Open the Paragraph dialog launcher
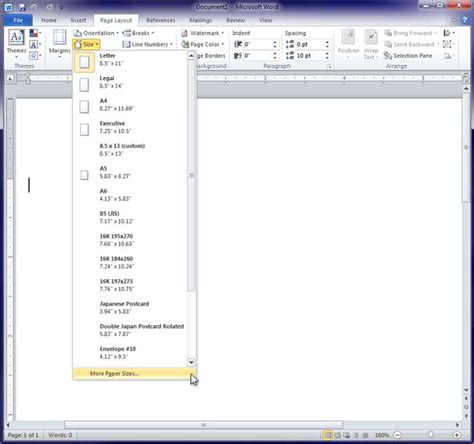474x444 pixels. tap(329, 66)
